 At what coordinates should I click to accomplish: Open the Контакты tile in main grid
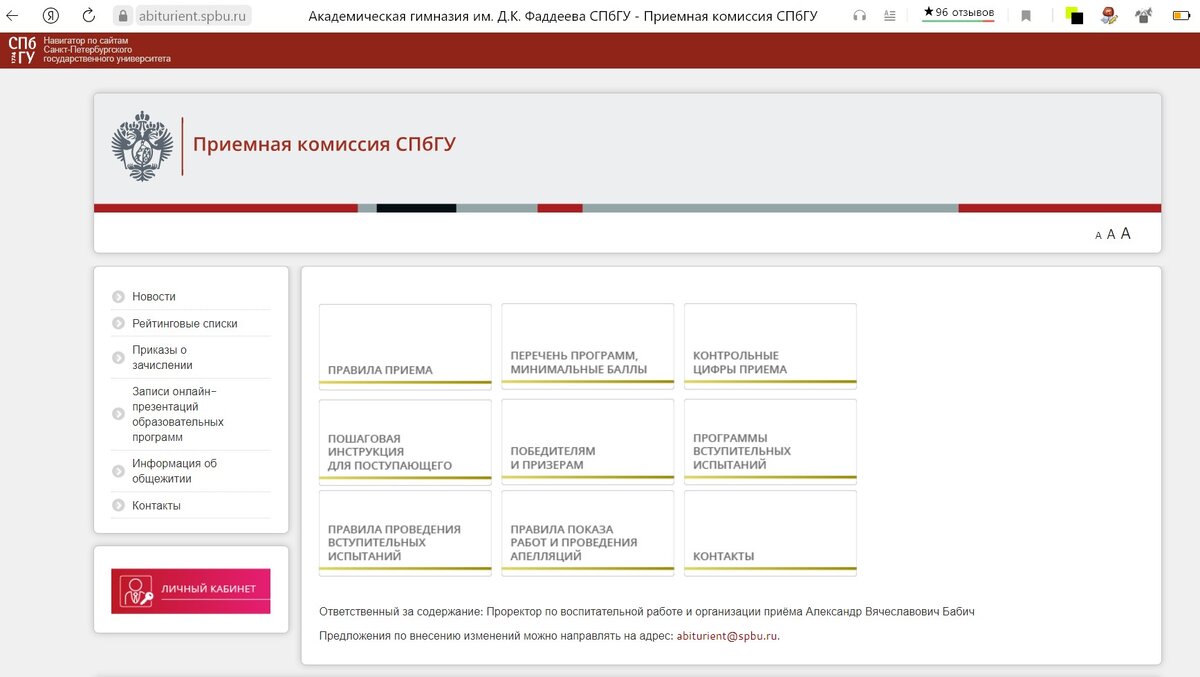[x=770, y=533]
